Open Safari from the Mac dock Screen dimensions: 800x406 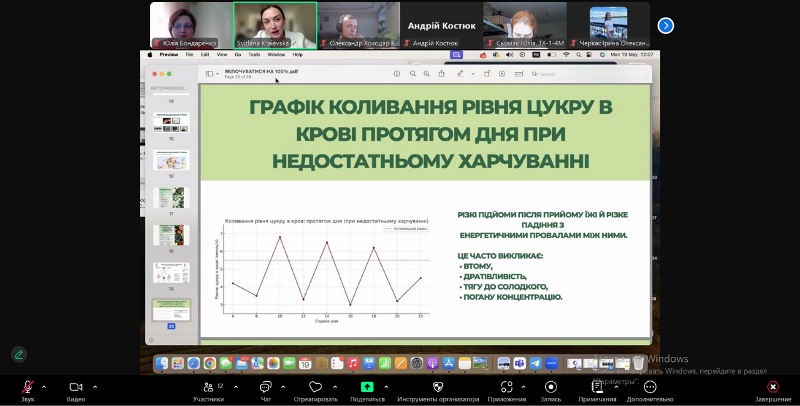(193, 363)
